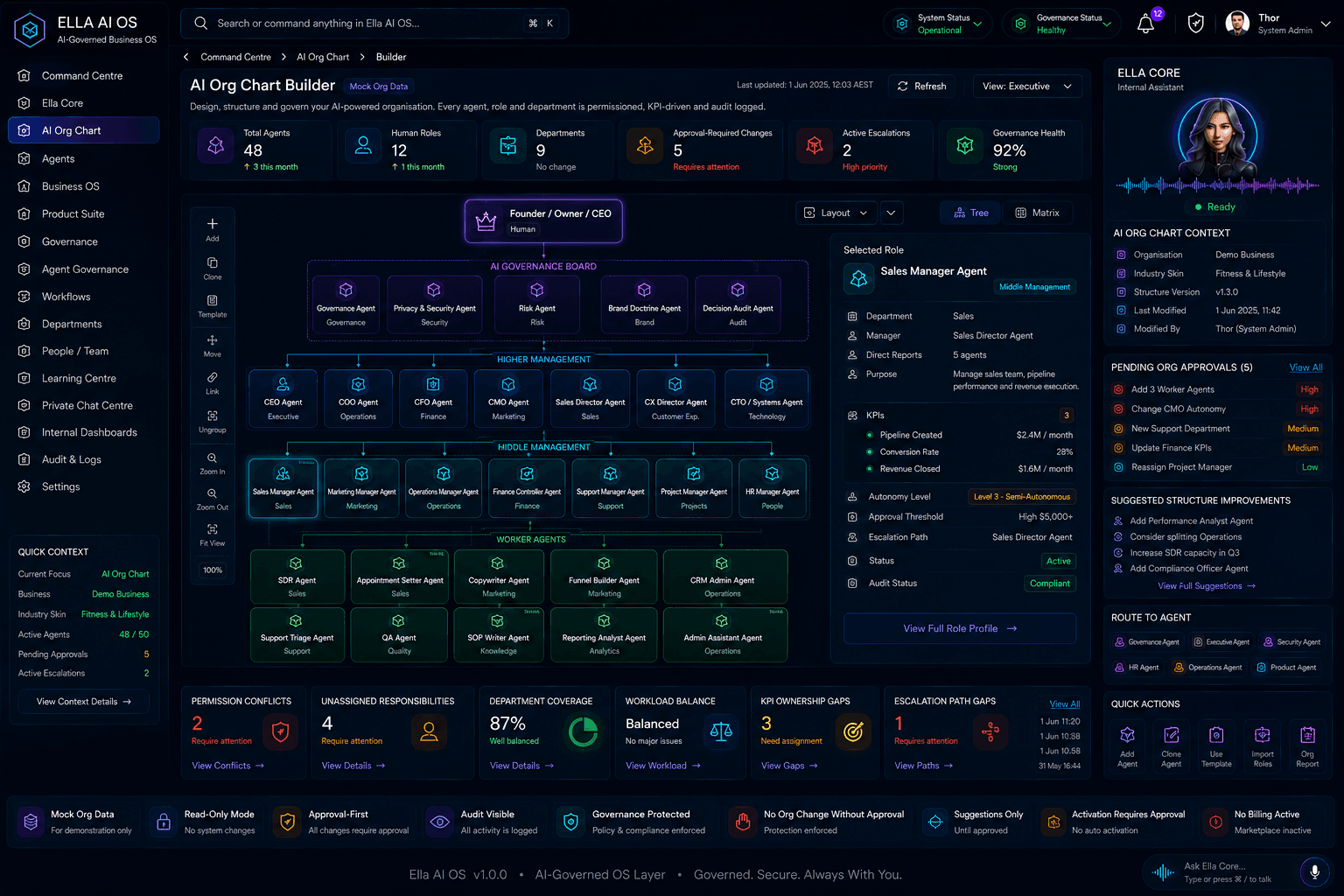Route to the HR Agent chip

(1137, 668)
